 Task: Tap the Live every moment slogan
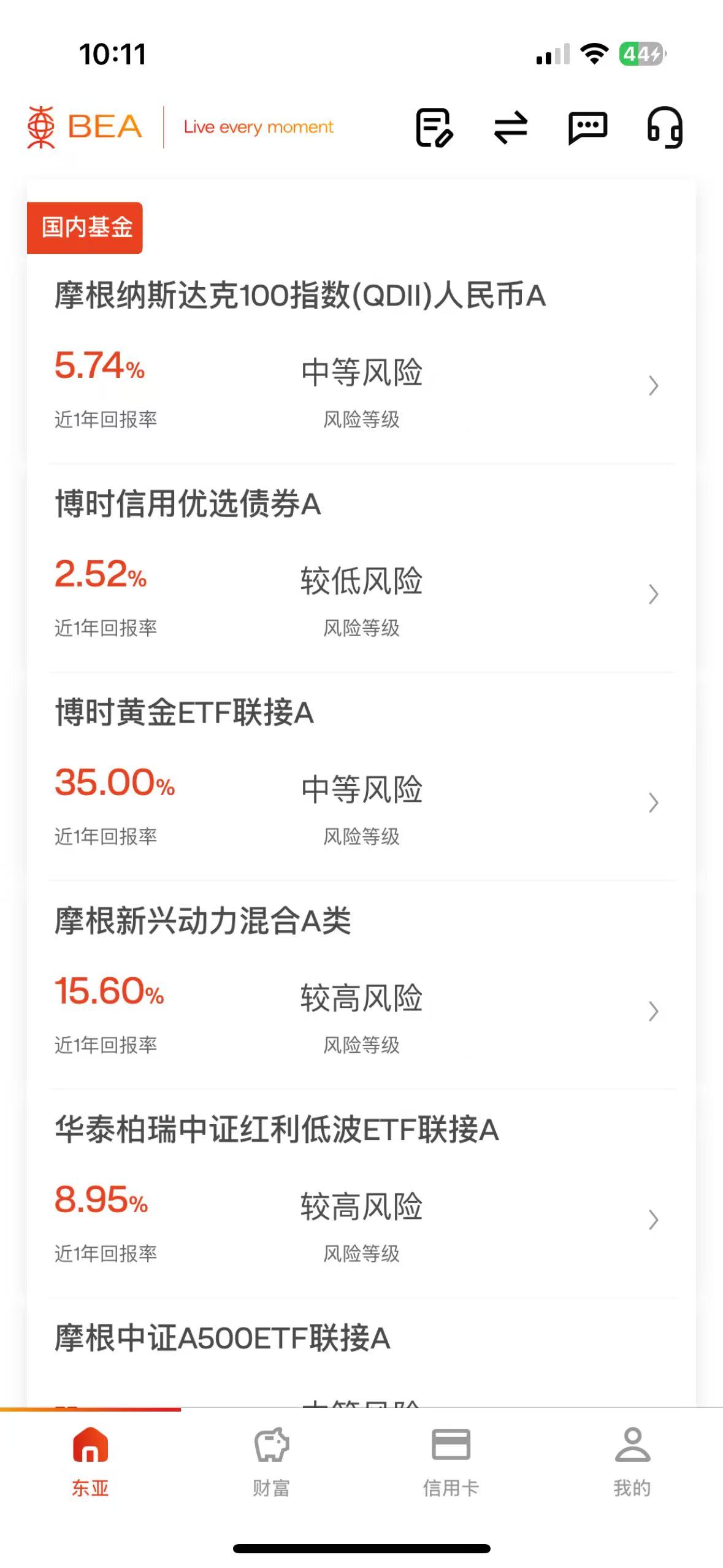[x=258, y=127]
